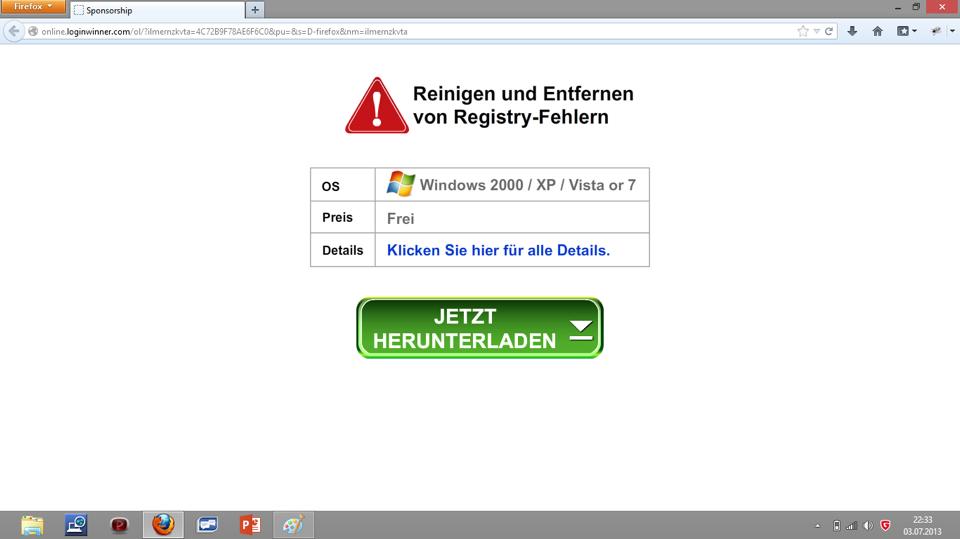
Task: Open the orange Firefox menu dropdown
Action: (33, 7)
